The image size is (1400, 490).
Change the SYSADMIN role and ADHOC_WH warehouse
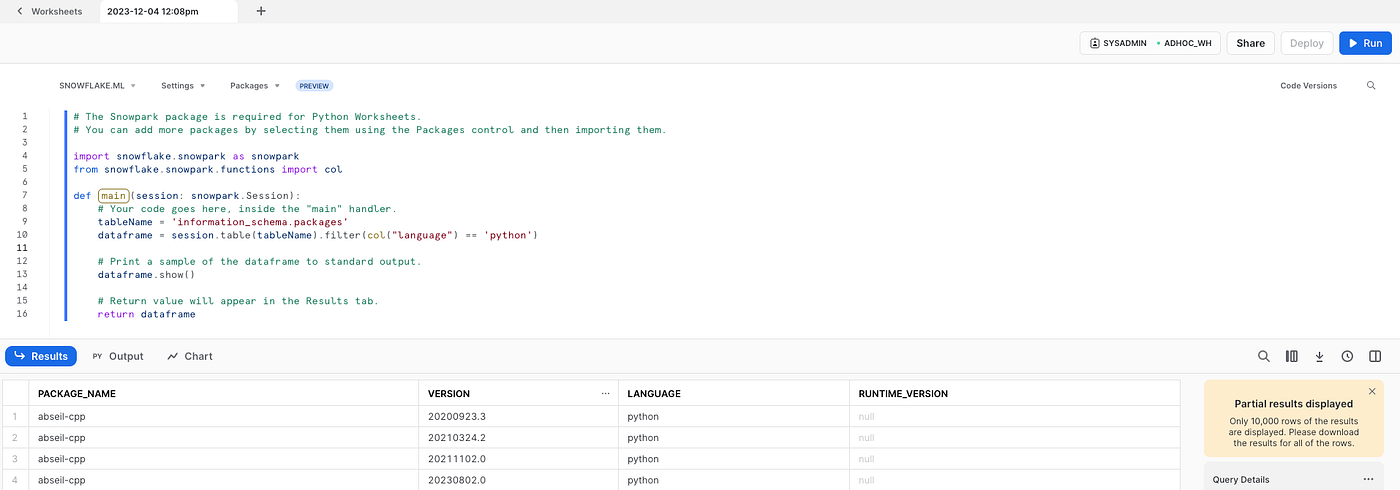pos(1150,43)
